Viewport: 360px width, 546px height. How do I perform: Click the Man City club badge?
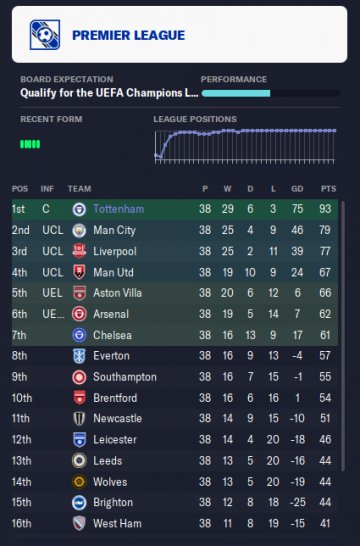79,230
